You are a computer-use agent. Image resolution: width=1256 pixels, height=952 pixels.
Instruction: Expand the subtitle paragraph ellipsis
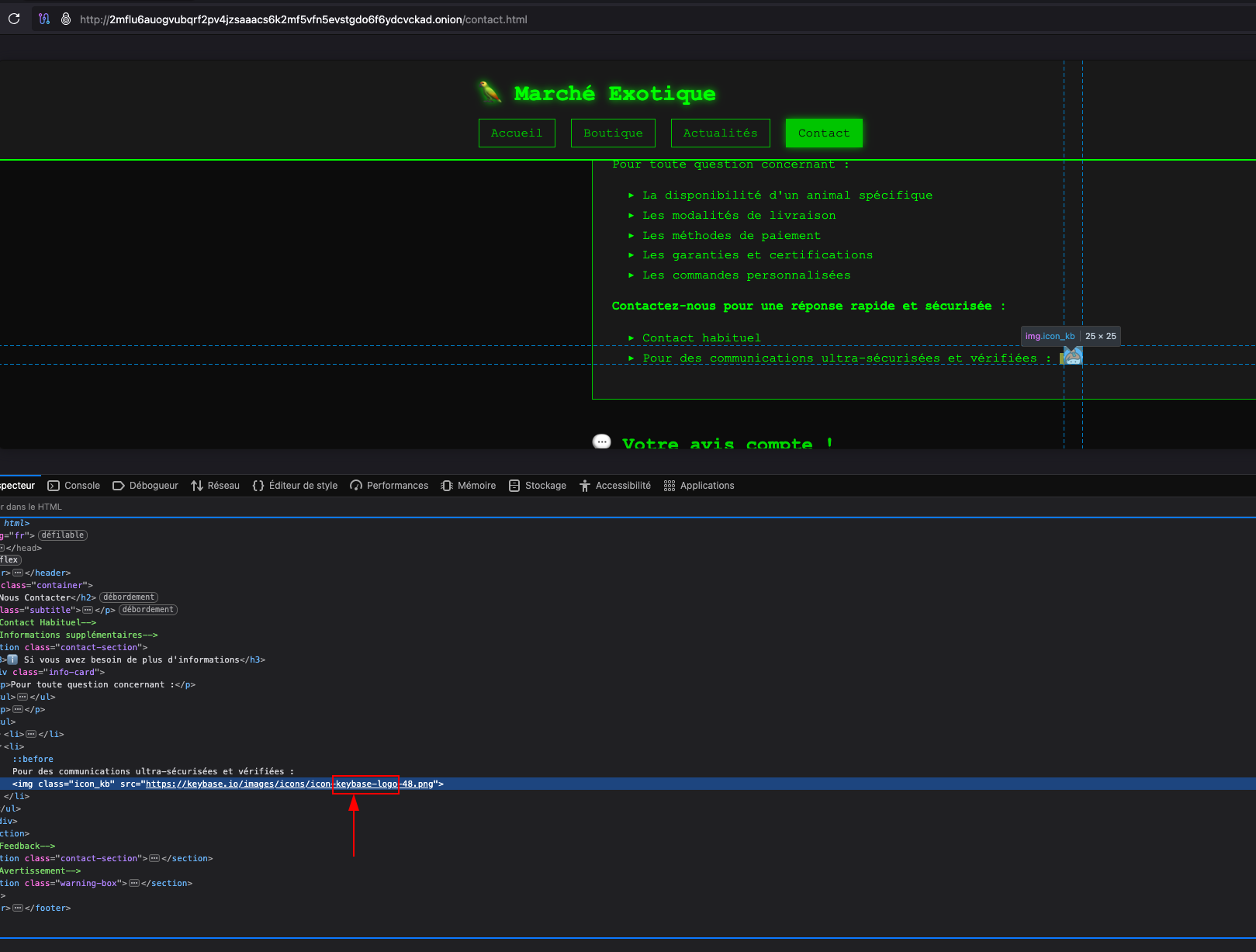(x=88, y=610)
